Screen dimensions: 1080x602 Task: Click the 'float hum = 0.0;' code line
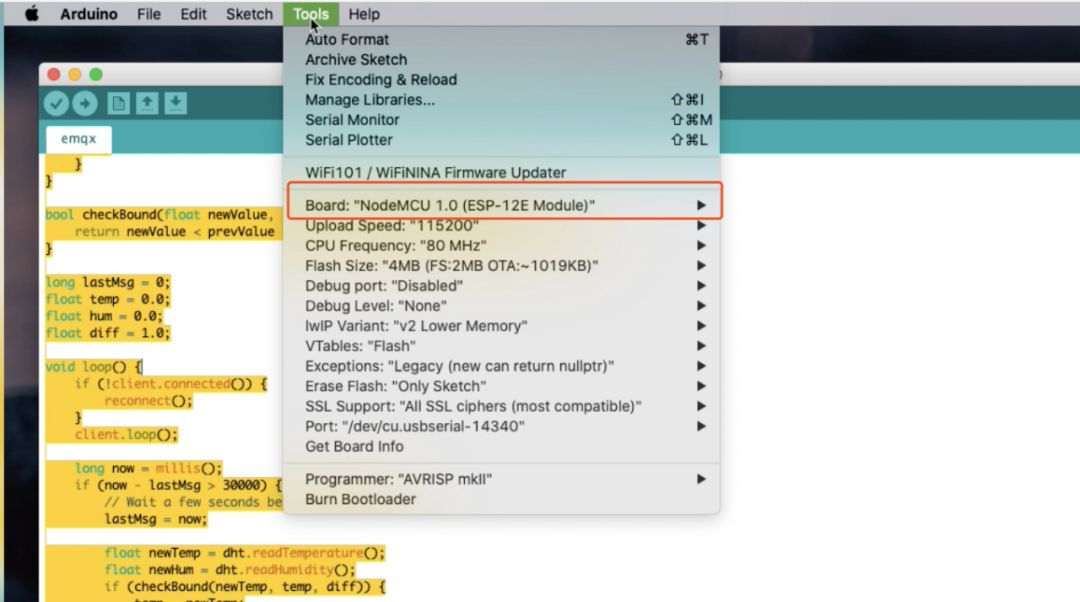click(105, 316)
